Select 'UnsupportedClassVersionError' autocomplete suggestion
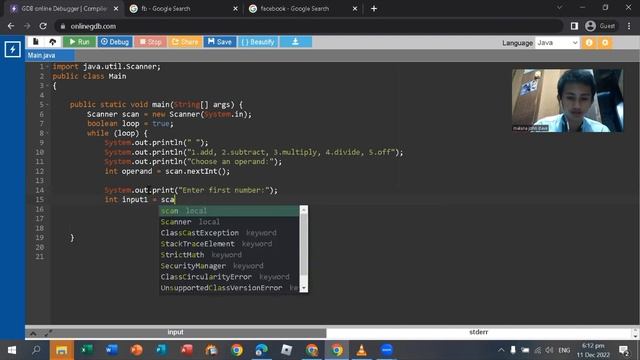 coord(229,288)
